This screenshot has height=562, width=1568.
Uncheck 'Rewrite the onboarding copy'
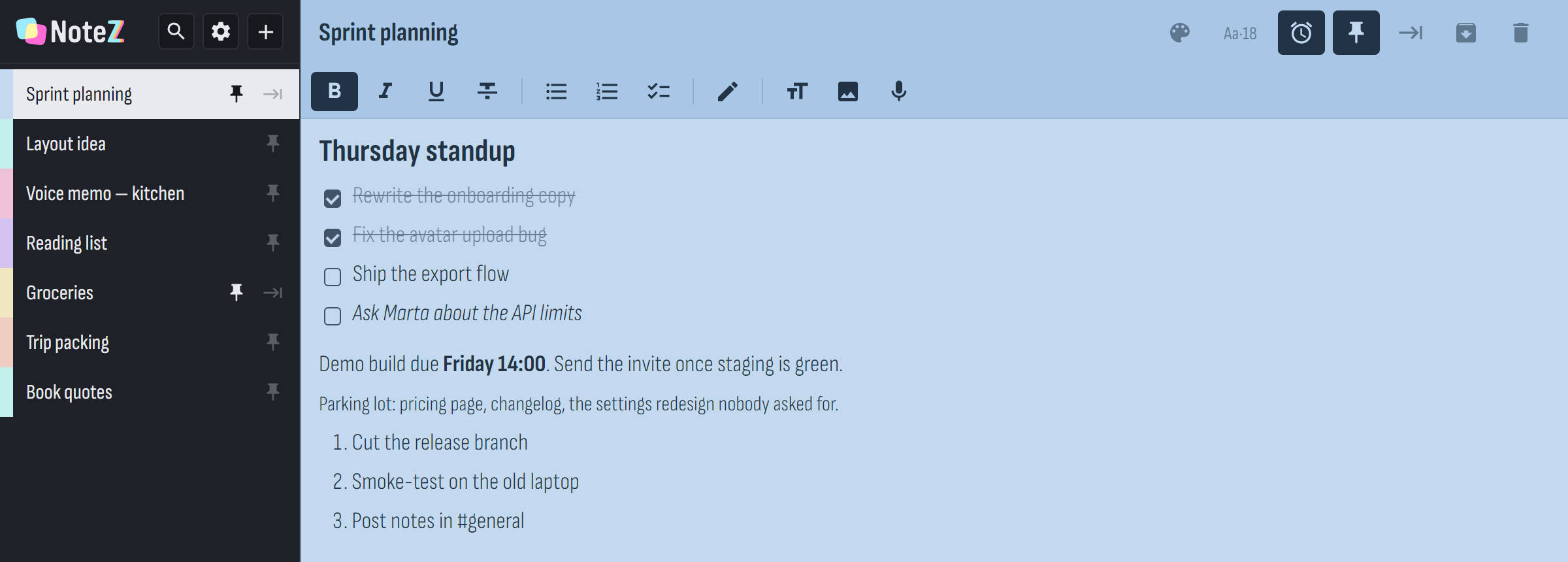tap(333, 199)
